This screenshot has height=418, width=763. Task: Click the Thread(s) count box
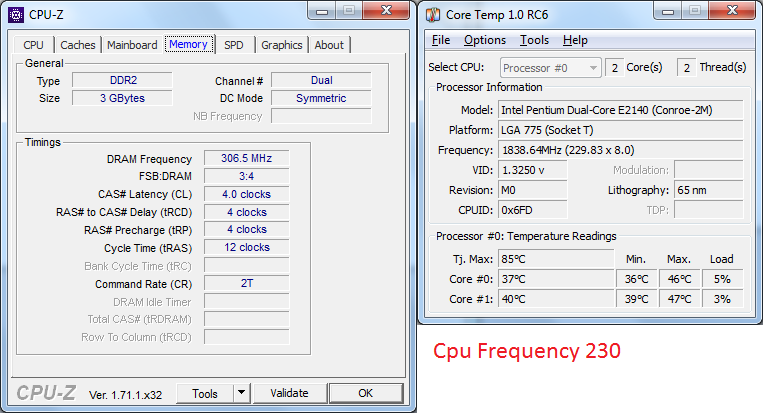click(686, 68)
